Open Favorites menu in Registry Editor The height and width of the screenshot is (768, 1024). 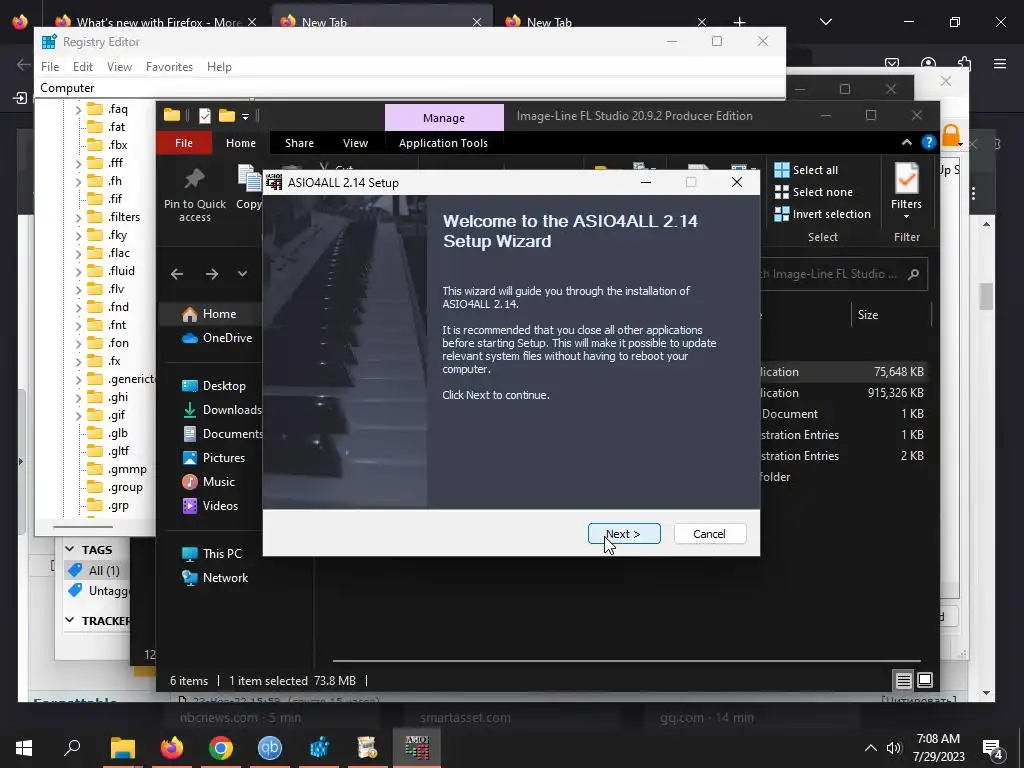click(169, 67)
